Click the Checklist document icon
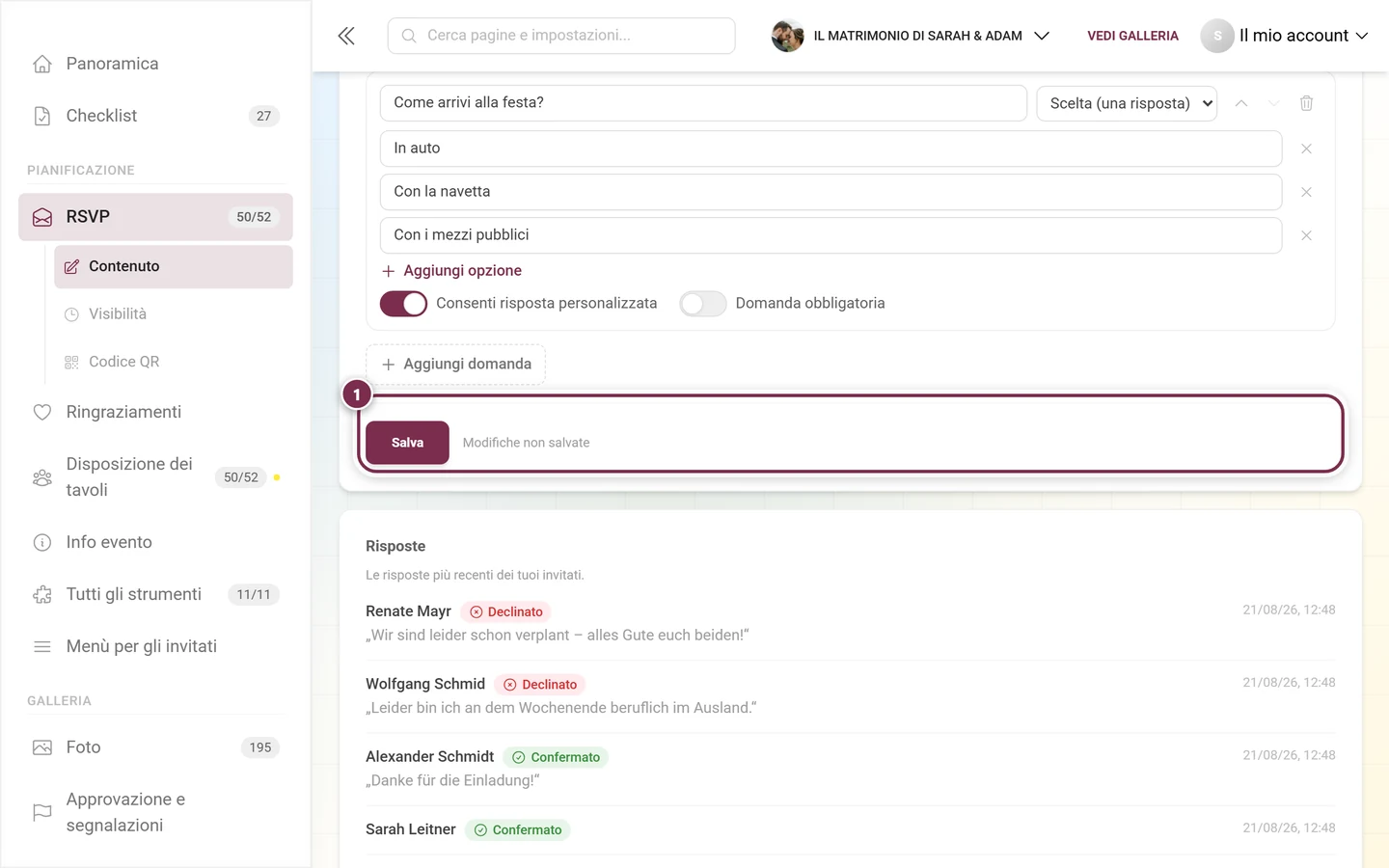Screen dimensions: 1389x868 click(x=42, y=116)
